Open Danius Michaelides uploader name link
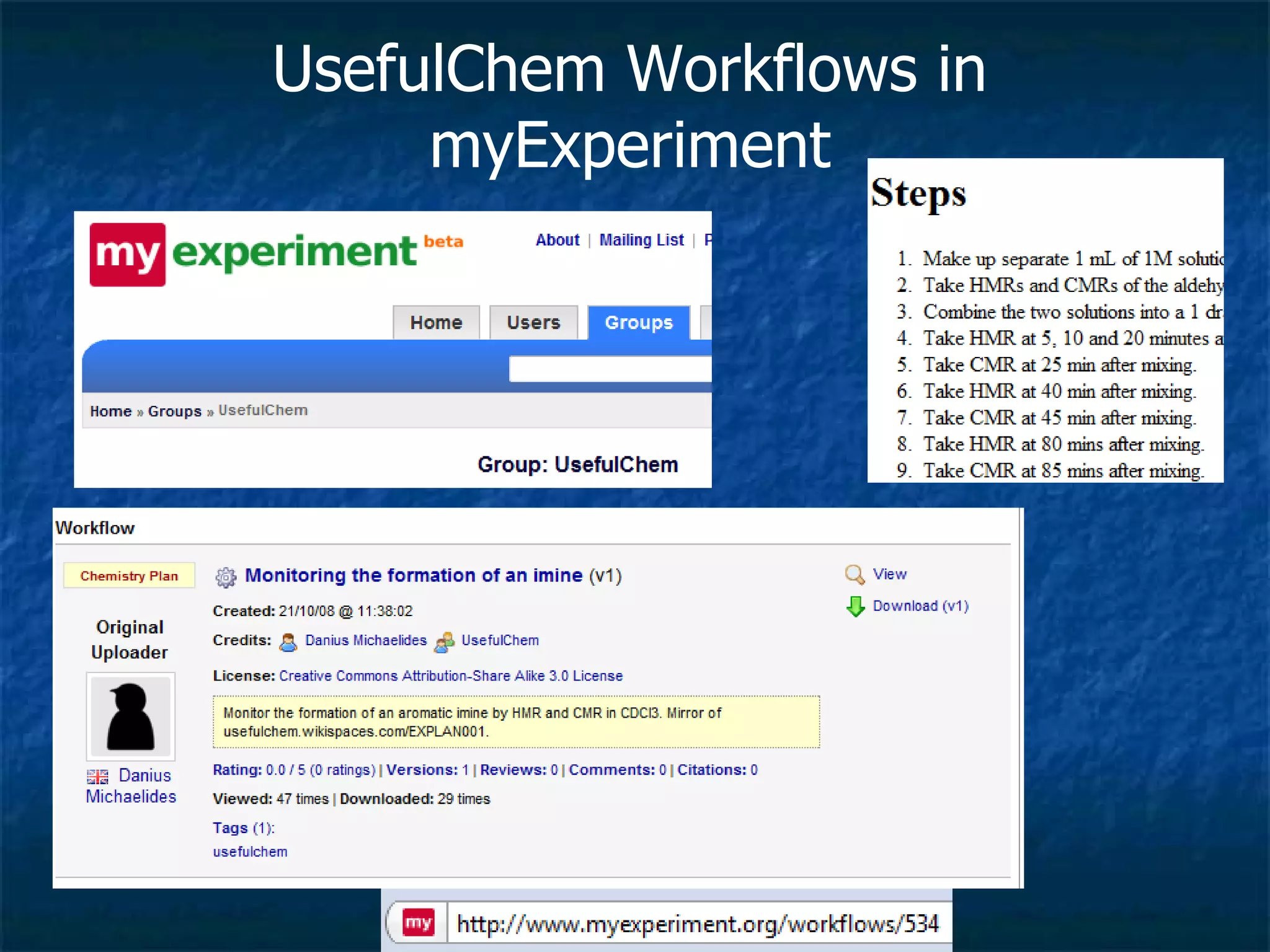The height and width of the screenshot is (952, 1270). (x=131, y=786)
